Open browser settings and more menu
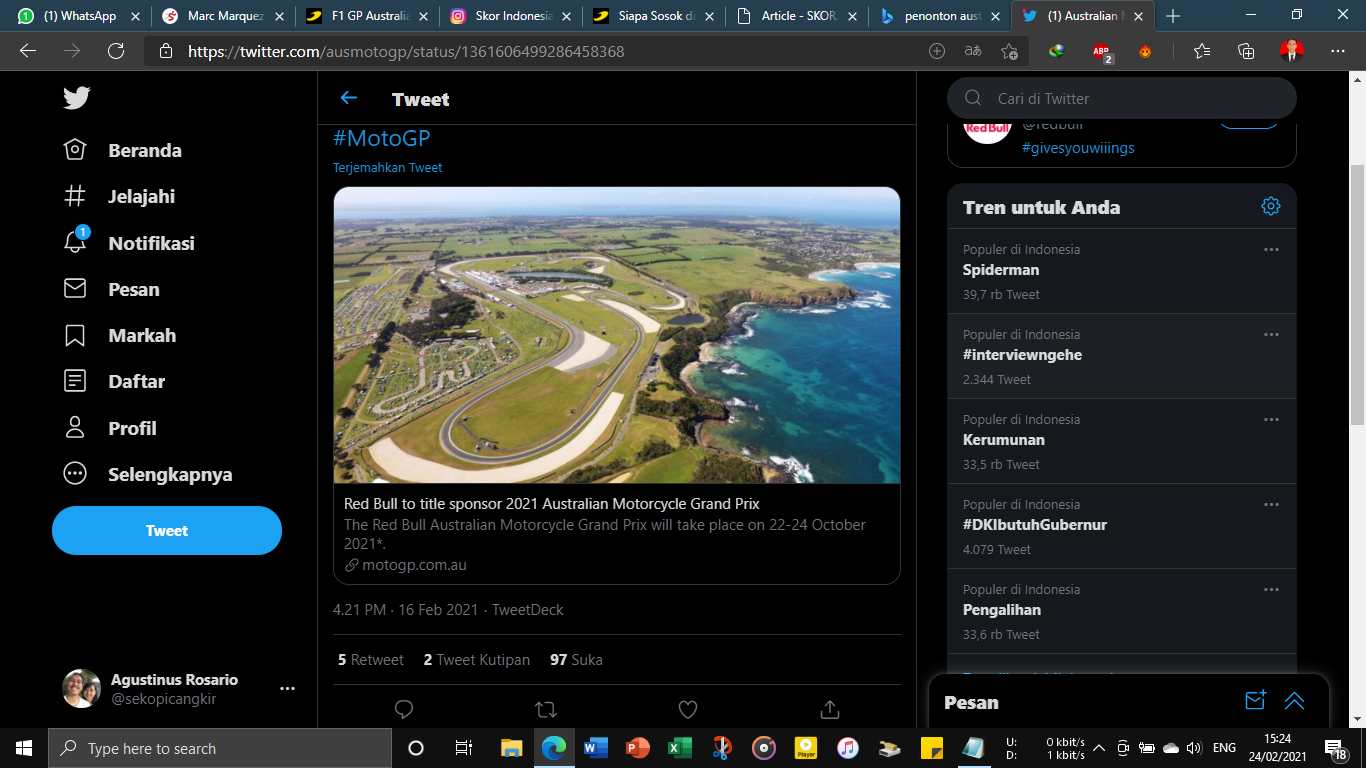Viewport: 1366px width, 768px height. pyautogui.click(x=1338, y=51)
